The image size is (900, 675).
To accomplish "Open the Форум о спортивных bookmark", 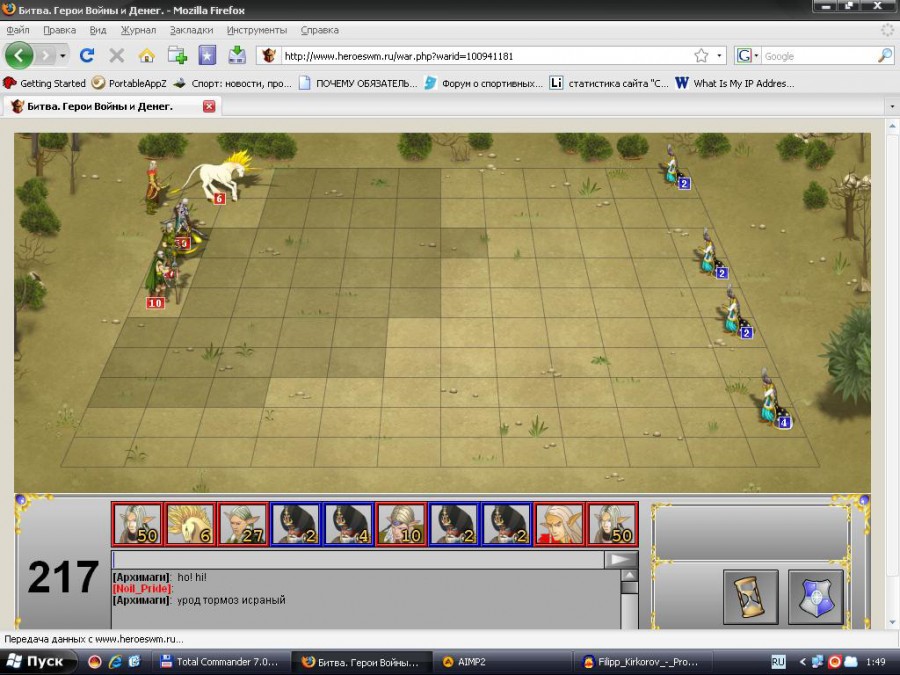I will 483,83.
